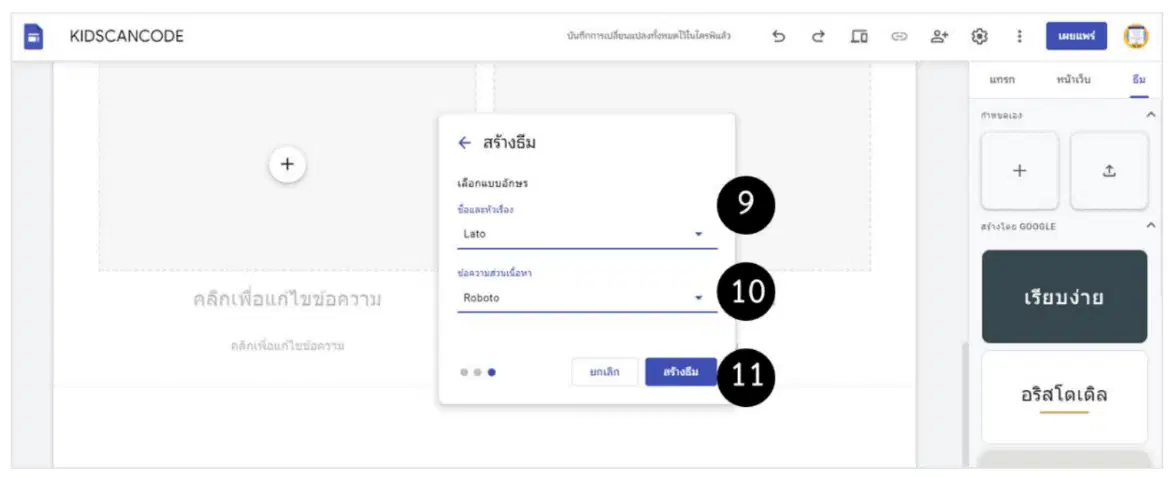Click the first step dot indicator
The image size is (1171, 477).
click(465, 372)
